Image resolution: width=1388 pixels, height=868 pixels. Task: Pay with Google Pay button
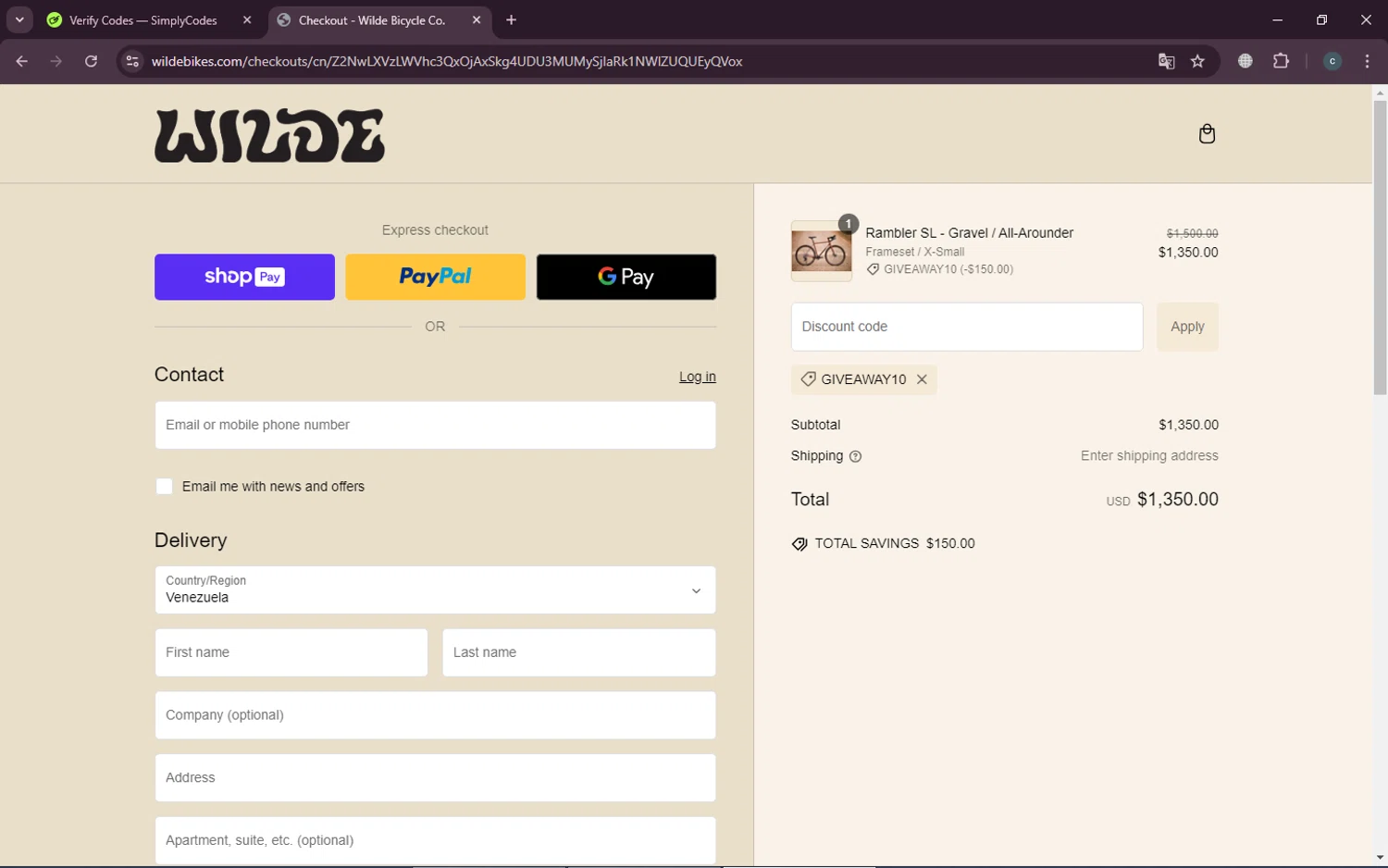pyautogui.click(x=626, y=277)
